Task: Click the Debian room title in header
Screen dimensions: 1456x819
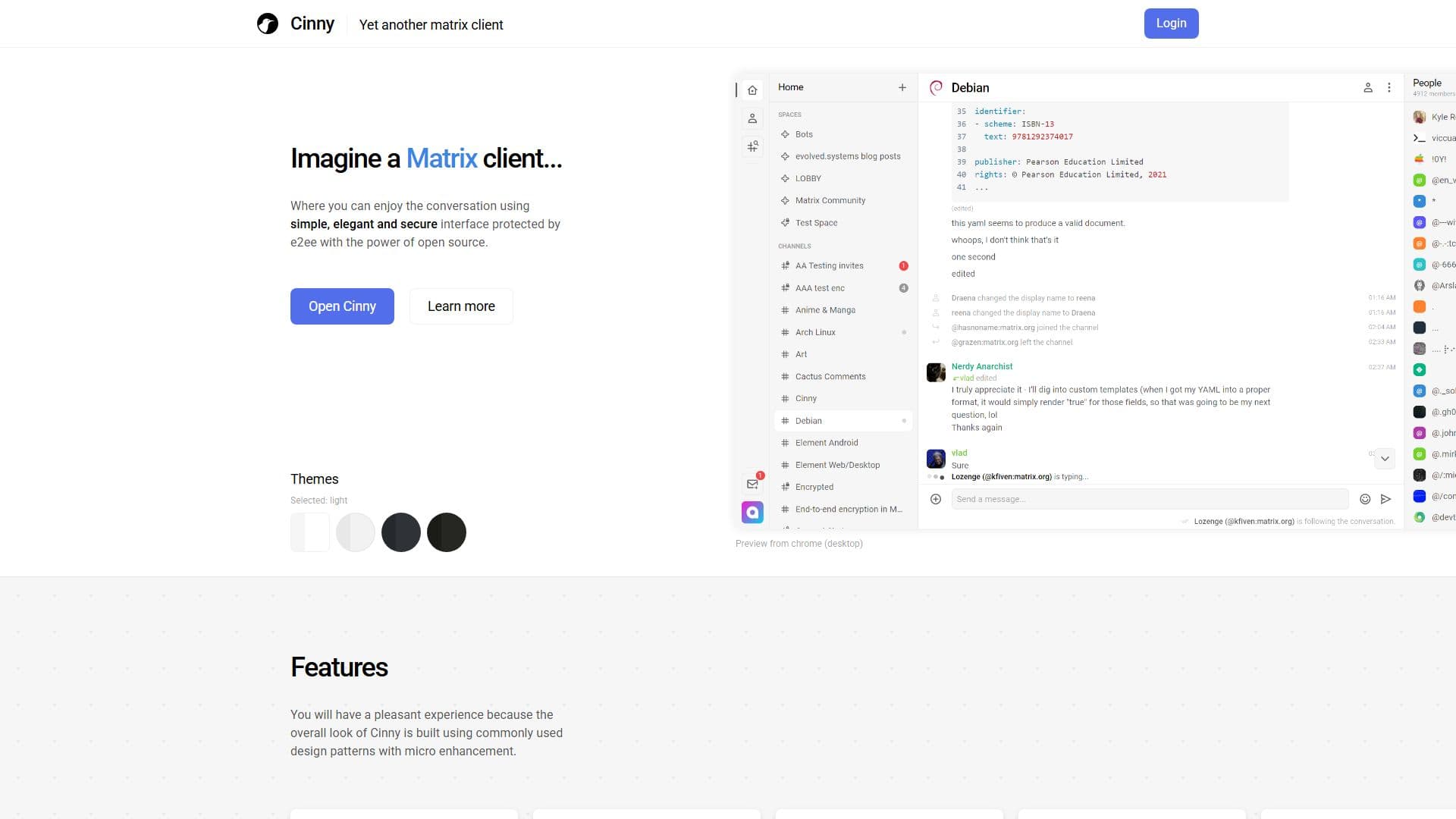Action: pos(970,88)
